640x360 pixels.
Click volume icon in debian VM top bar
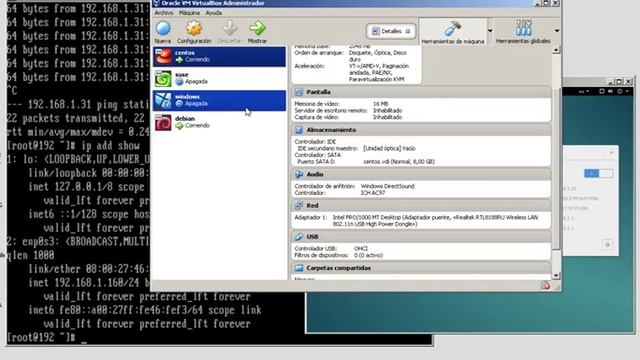[610, 91]
